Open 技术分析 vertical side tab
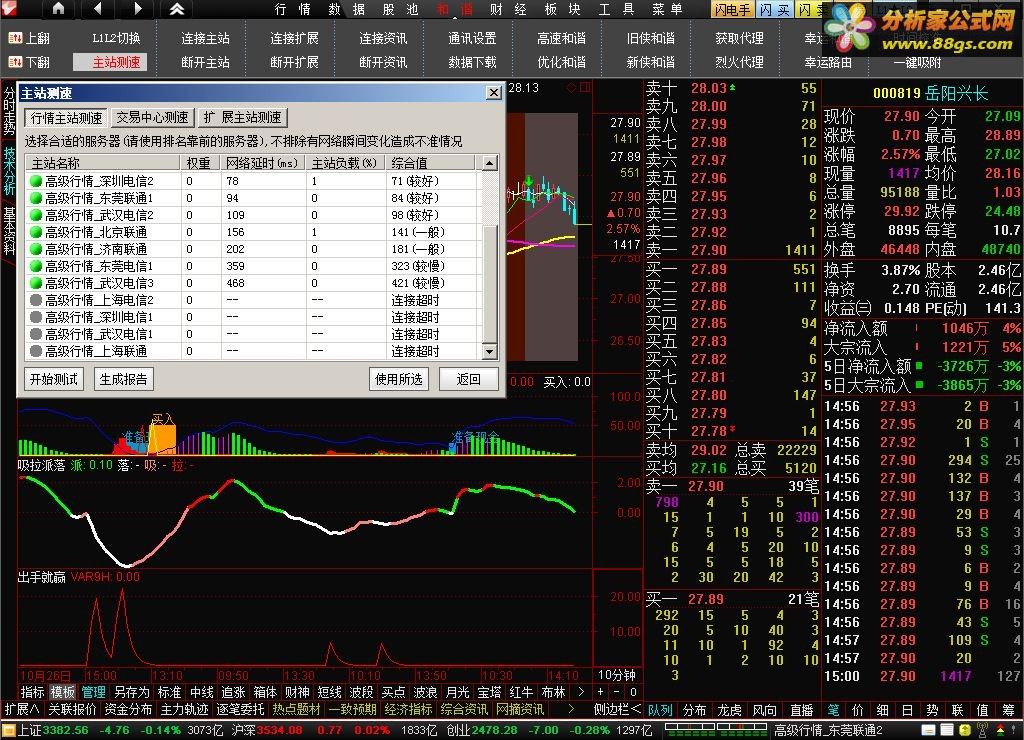1024x740 pixels. pyautogui.click(x=8, y=171)
